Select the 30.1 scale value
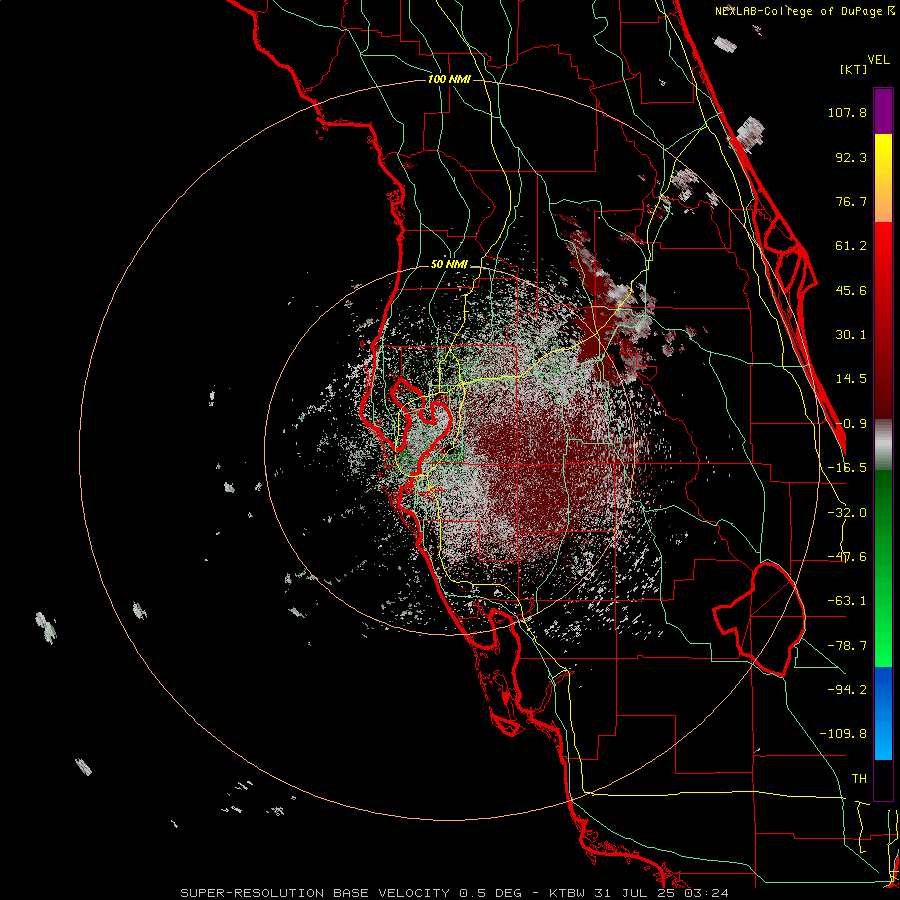 pos(851,335)
